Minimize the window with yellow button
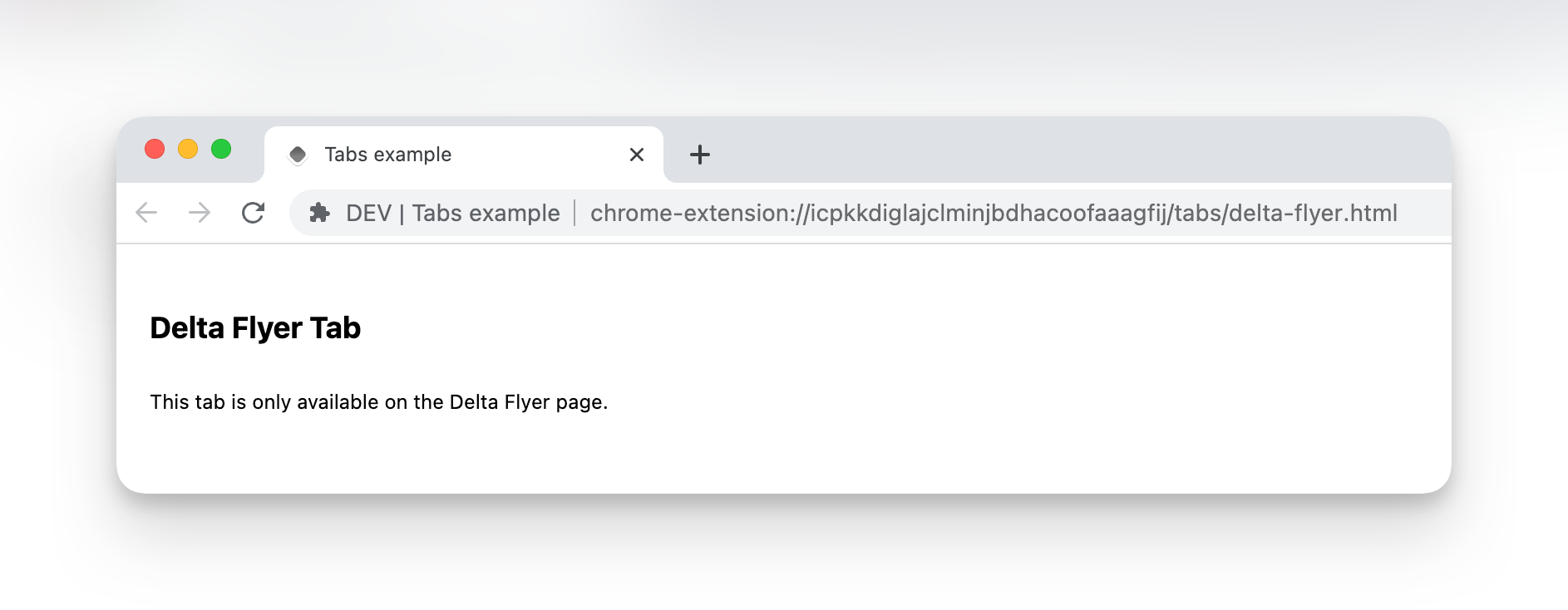Image resolution: width=1568 pixels, height=610 pixels. 188,149
